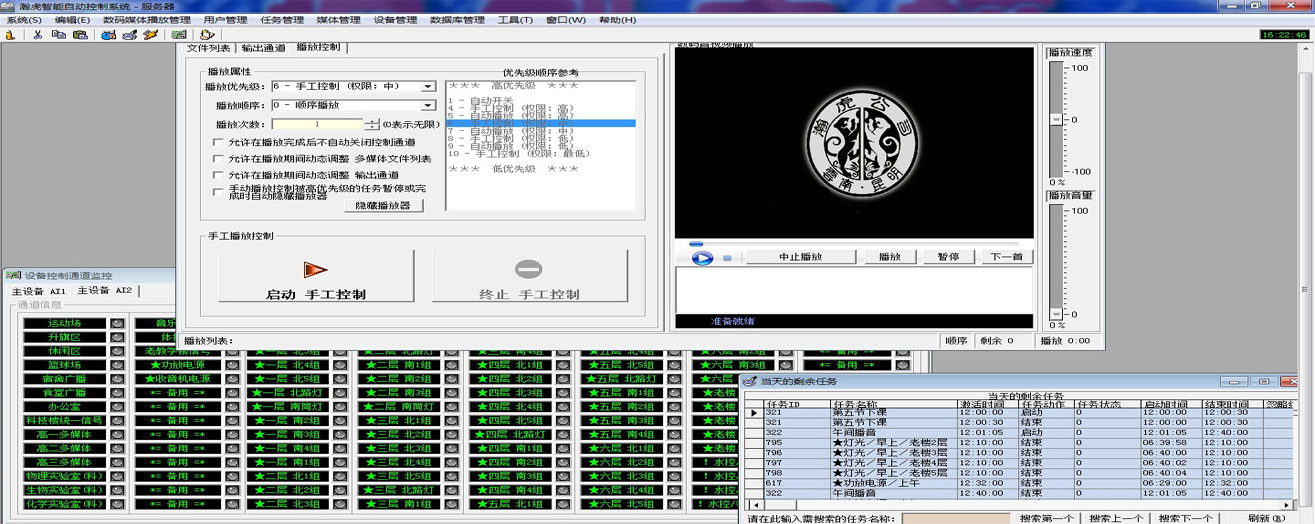Open the 任务管理 menu
The height and width of the screenshot is (524, 1315).
click(281, 20)
